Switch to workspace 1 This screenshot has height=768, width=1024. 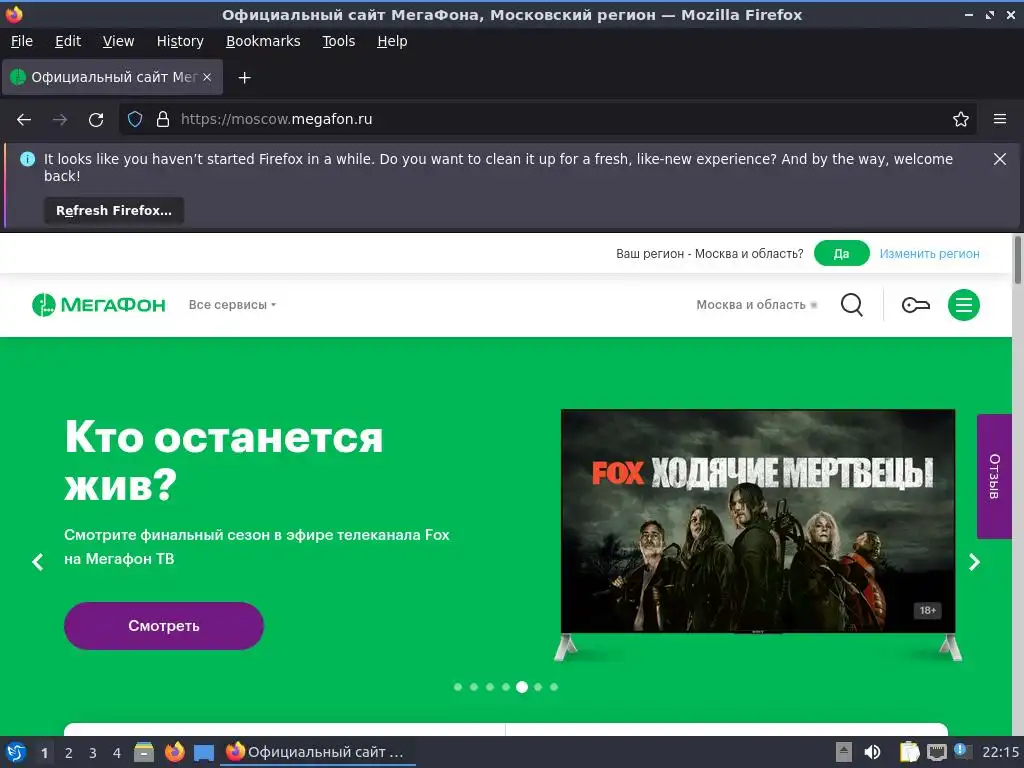pos(44,753)
